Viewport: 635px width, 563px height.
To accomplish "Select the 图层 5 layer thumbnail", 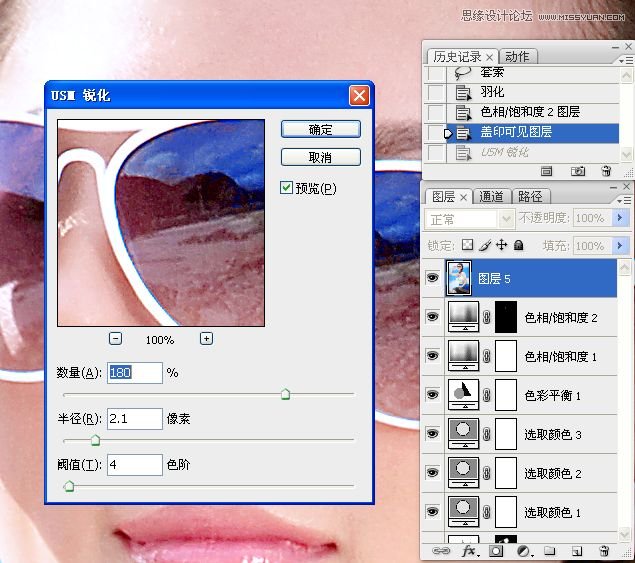I will [459, 278].
